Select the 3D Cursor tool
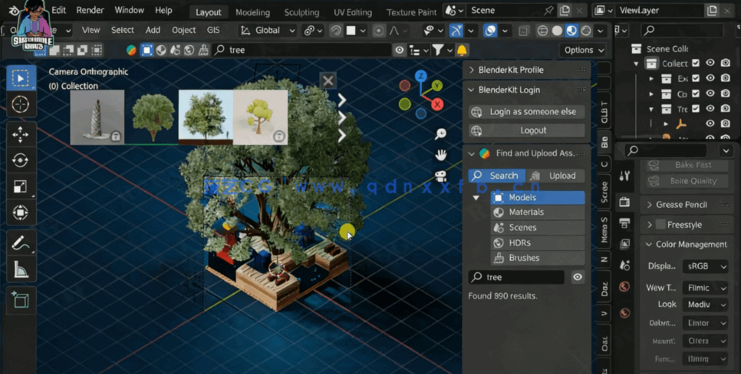The image size is (741, 374). 21,104
